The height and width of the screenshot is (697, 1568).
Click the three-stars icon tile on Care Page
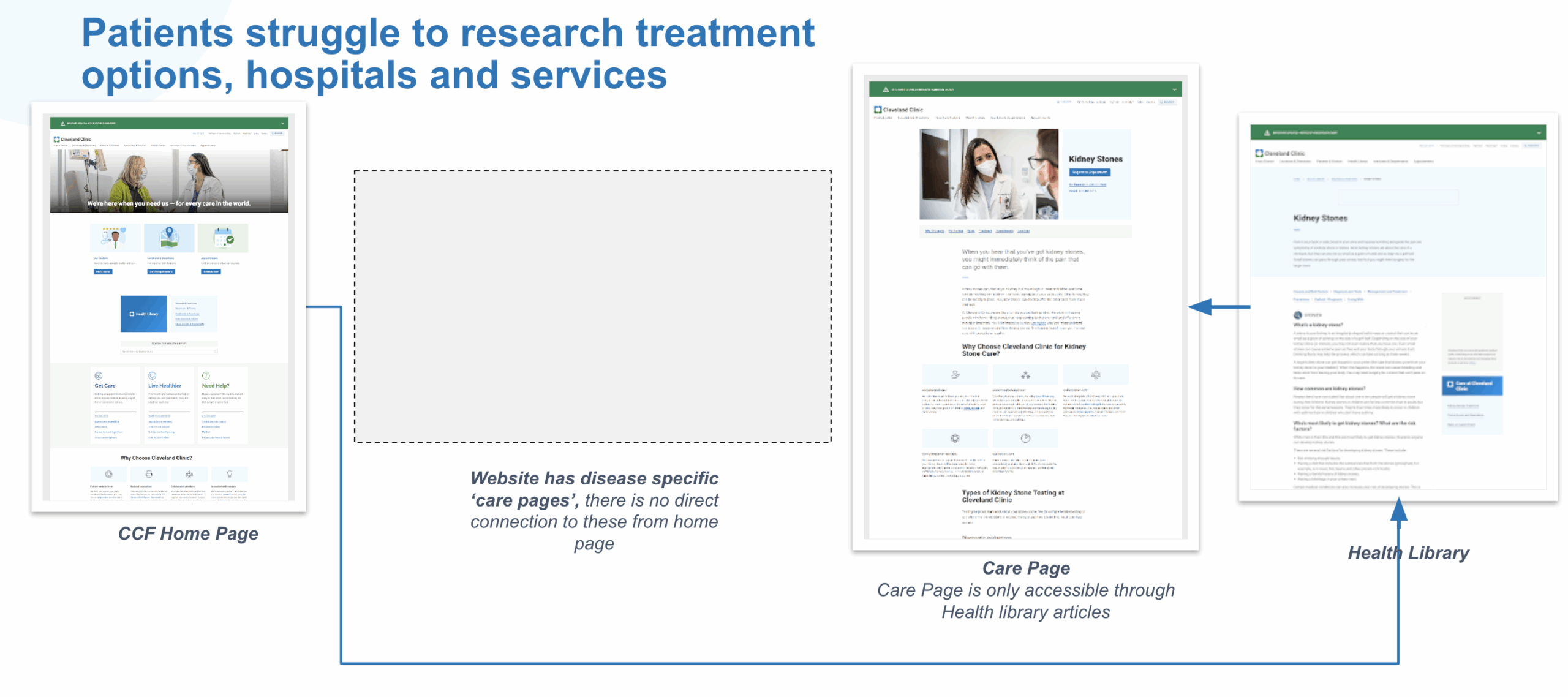pyautogui.click(x=1025, y=374)
